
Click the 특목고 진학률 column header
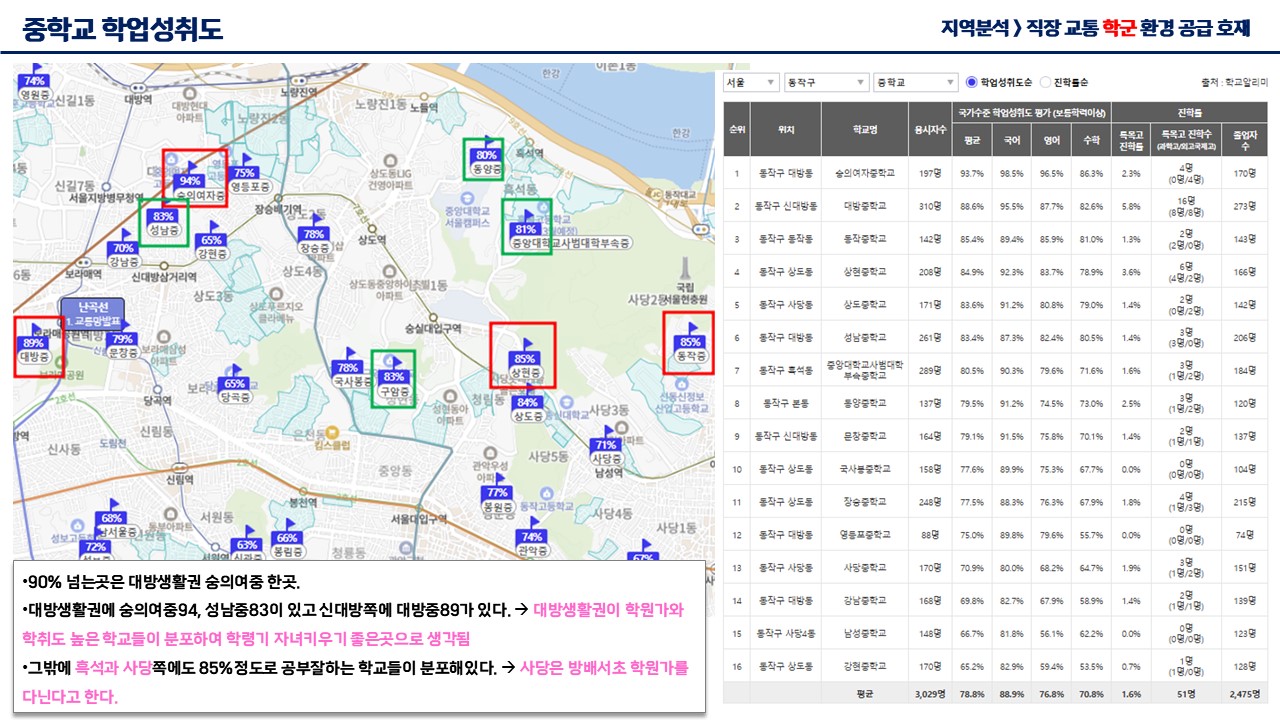pyautogui.click(x=1131, y=140)
